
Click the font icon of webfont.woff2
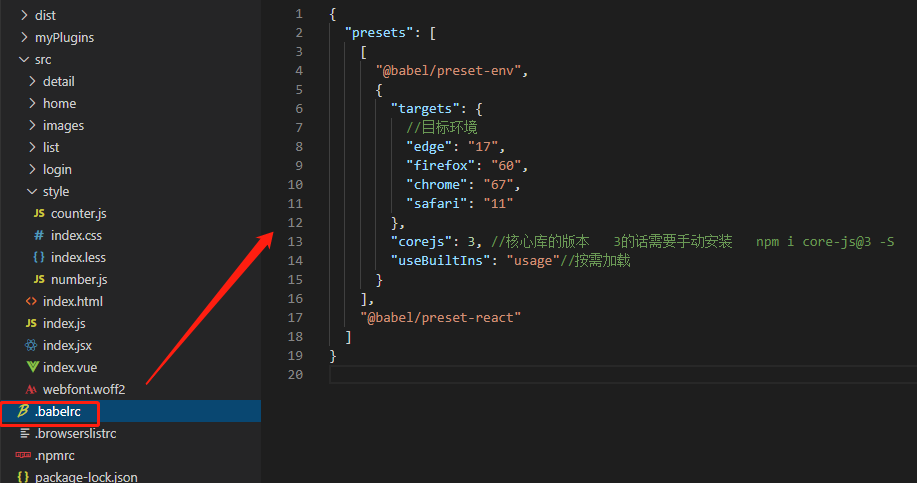click(31, 389)
